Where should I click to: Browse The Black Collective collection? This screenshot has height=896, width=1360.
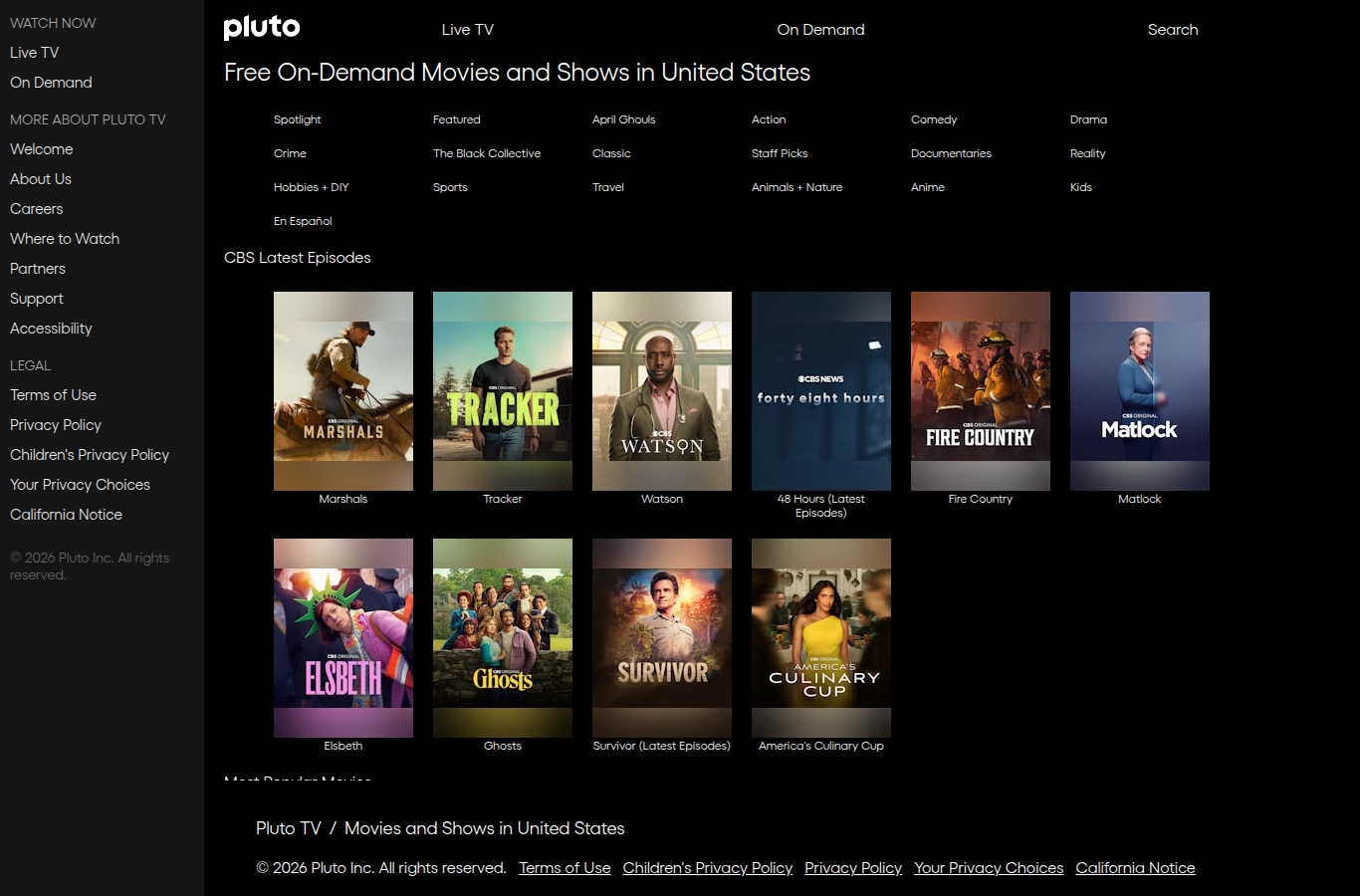pos(486,153)
